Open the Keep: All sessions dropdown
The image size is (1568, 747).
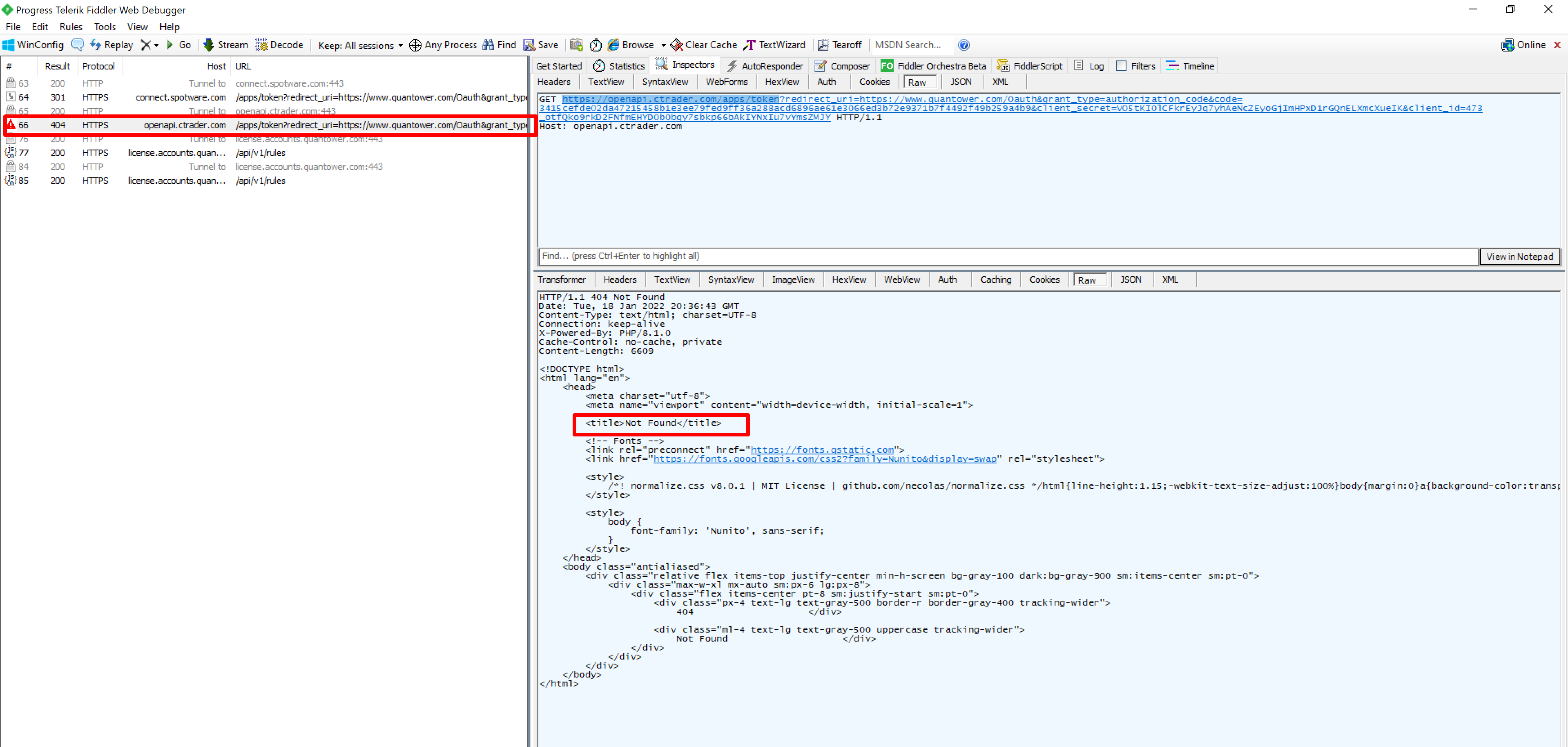[x=360, y=46]
